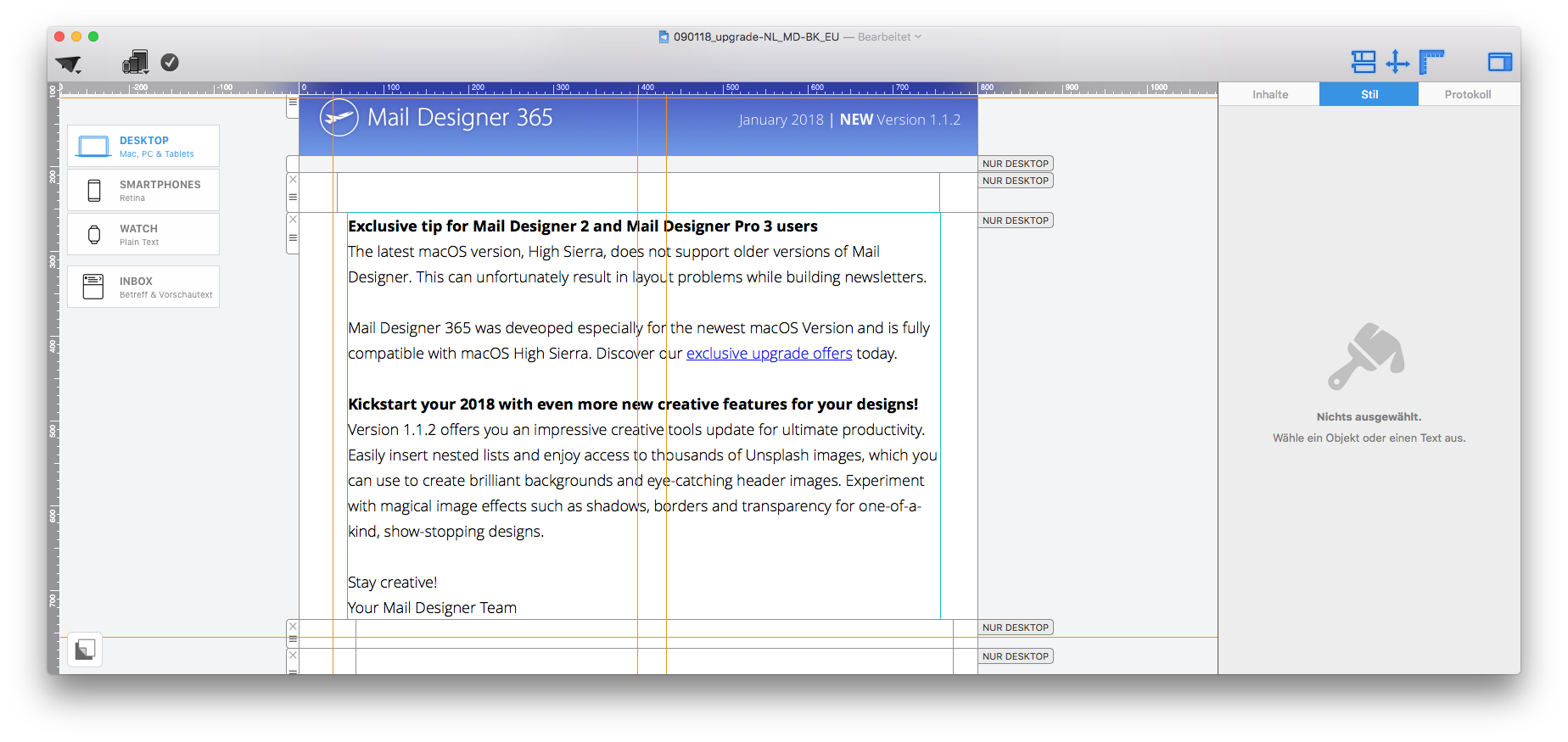Toggle the layout block outlines icon
Viewport: 1568px width, 742px height.
(1364, 62)
